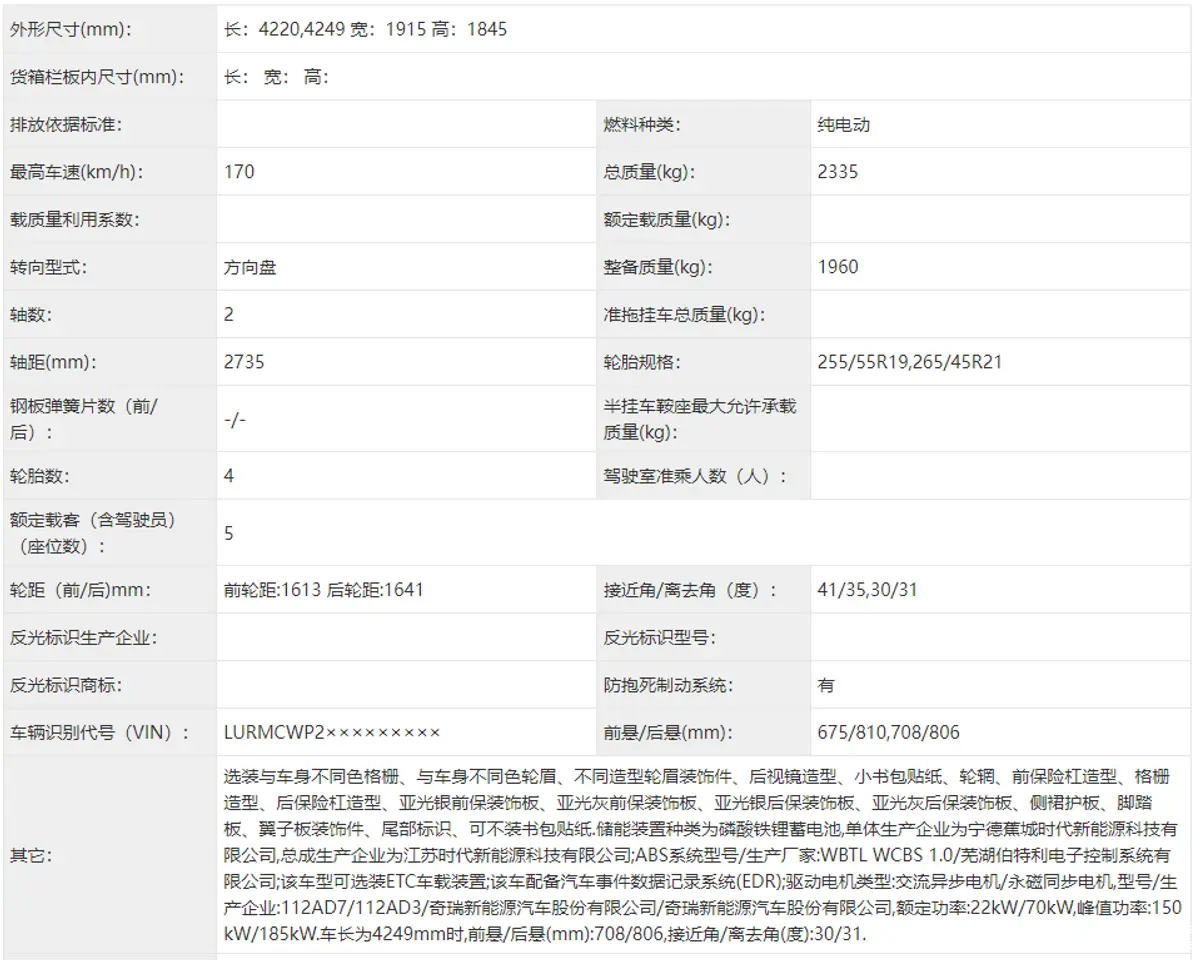Select the 纯电动 fuel type value
Viewport: 1200px width, 960px height.
click(x=843, y=125)
